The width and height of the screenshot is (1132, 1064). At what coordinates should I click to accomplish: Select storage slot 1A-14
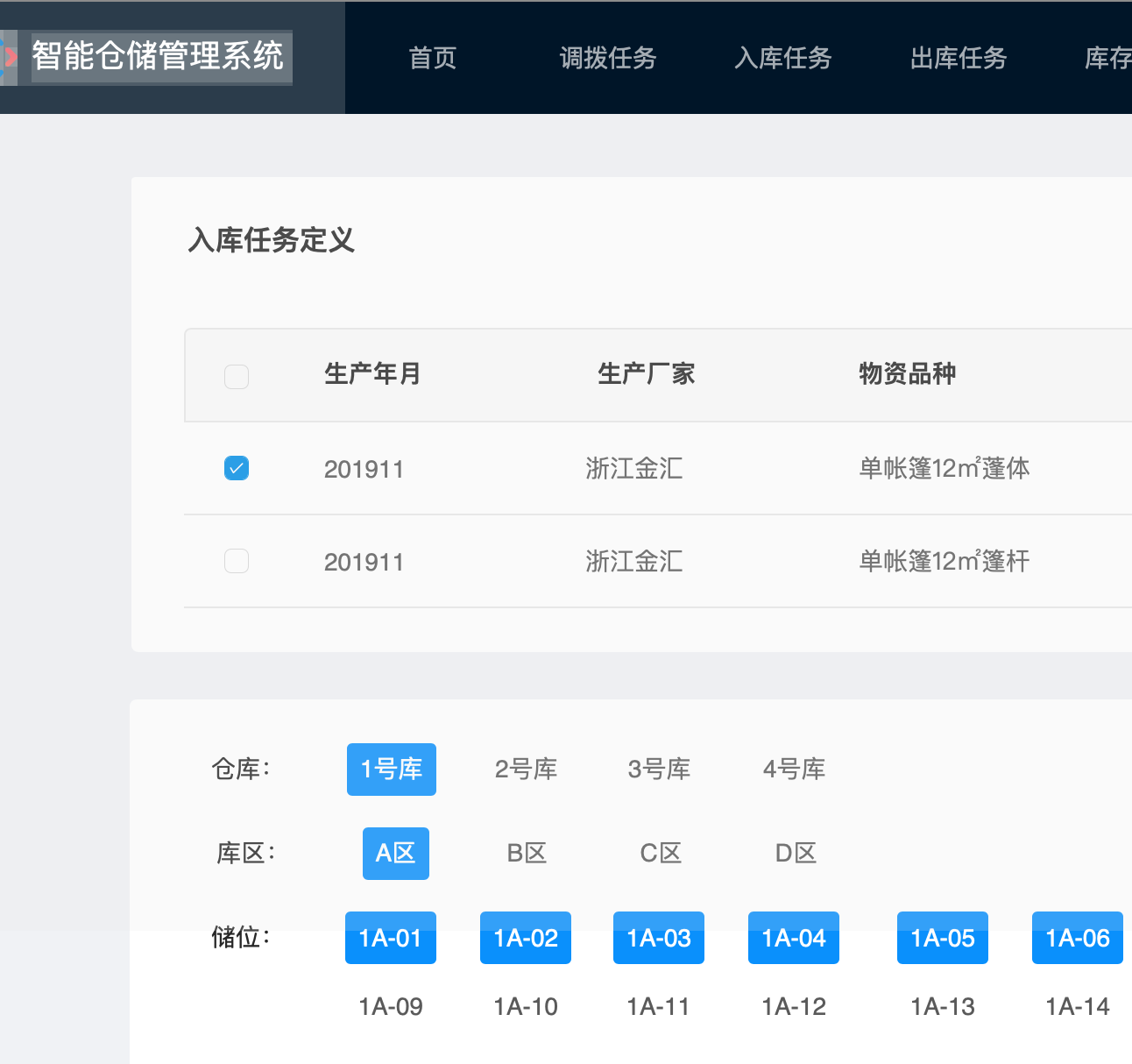[1078, 1006]
